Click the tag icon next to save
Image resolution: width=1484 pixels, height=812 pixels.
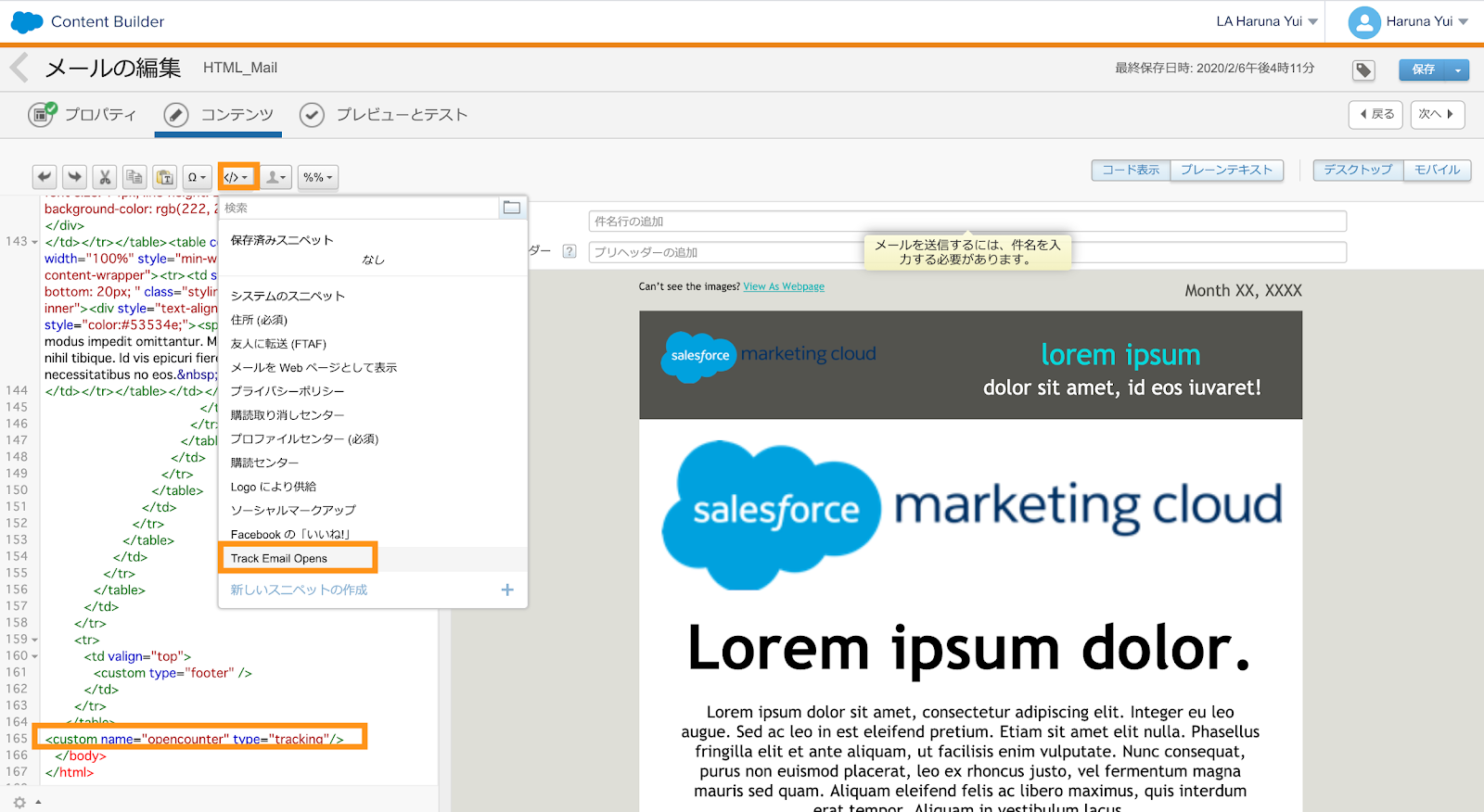click(x=1363, y=70)
